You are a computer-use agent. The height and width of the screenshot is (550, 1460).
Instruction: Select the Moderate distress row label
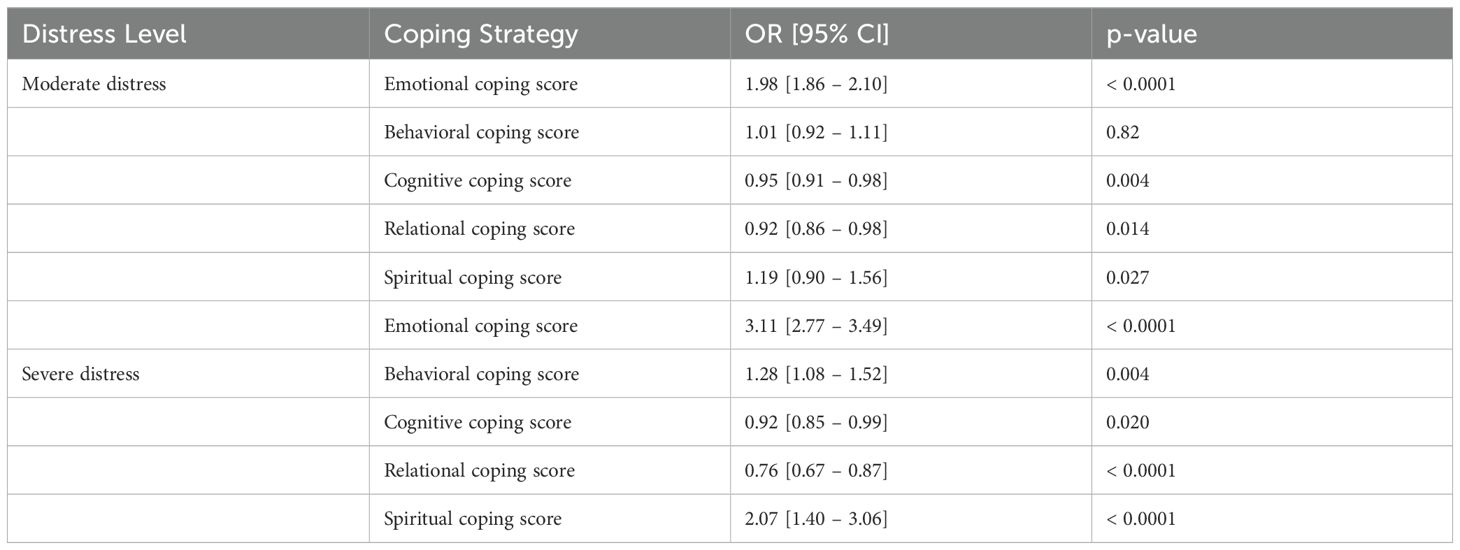pos(94,84)
